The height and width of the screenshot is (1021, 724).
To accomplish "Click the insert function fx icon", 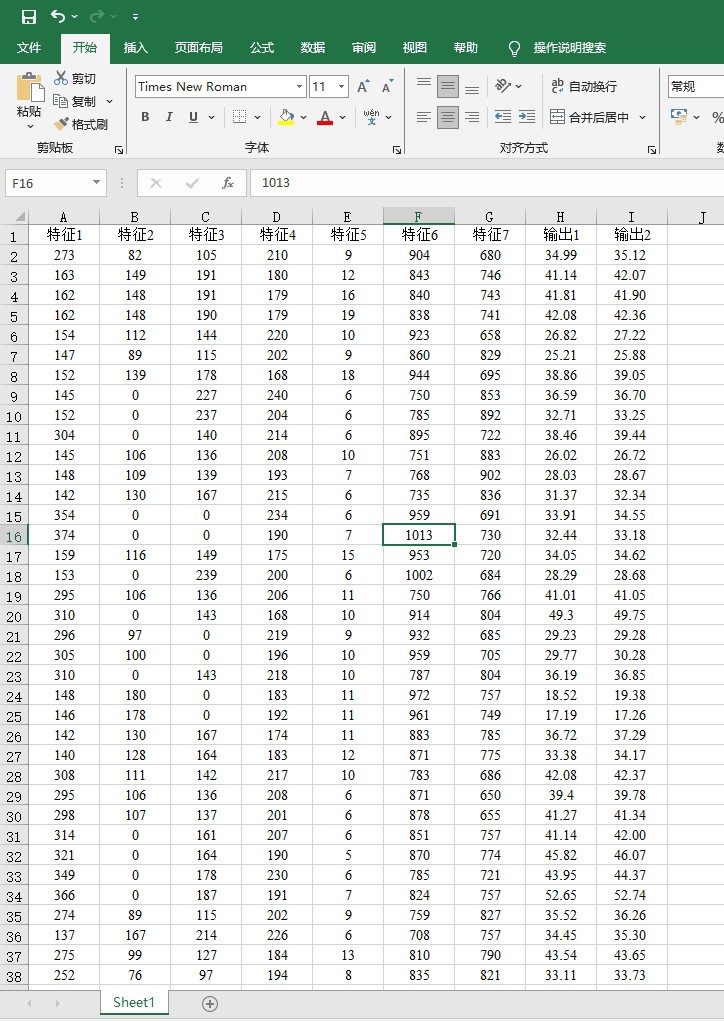I will pyautogui.click(x=228, y=183).
